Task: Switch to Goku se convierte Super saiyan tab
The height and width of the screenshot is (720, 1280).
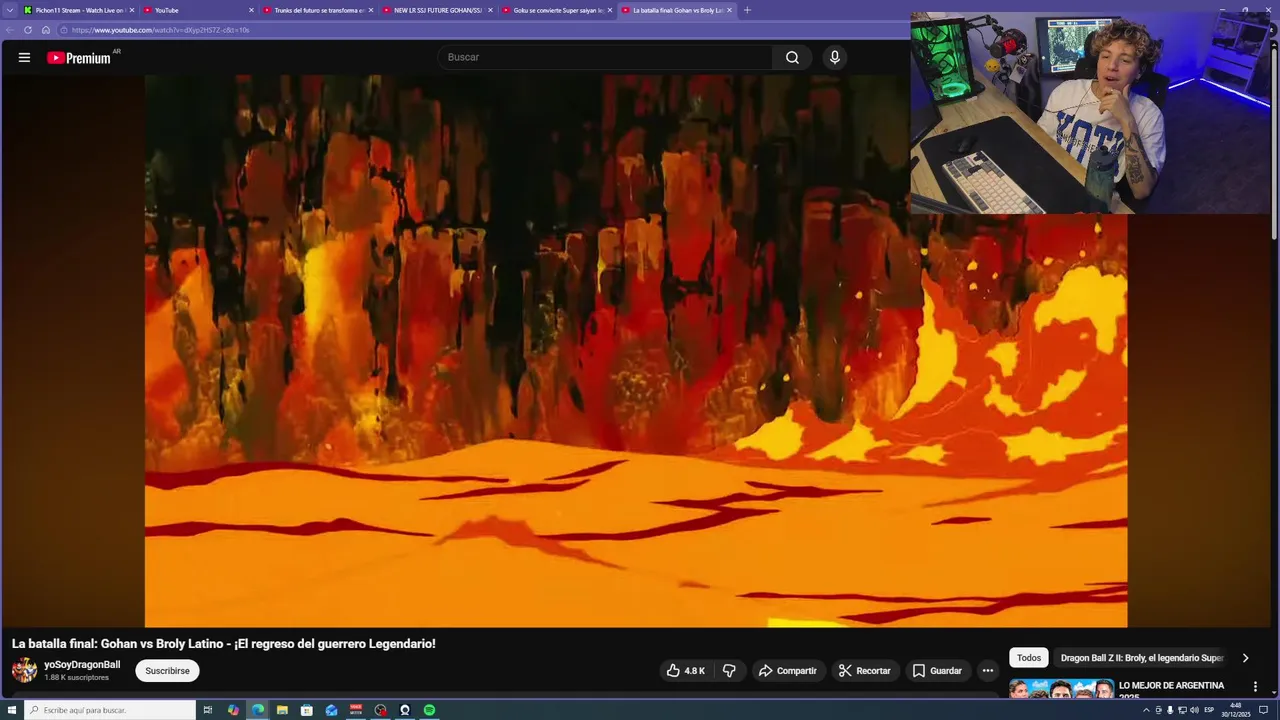Action: coord(556,10)
